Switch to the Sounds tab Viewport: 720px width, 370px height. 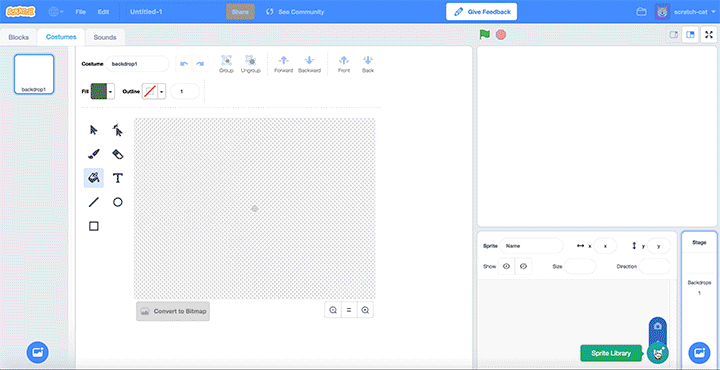coord(105,37)
